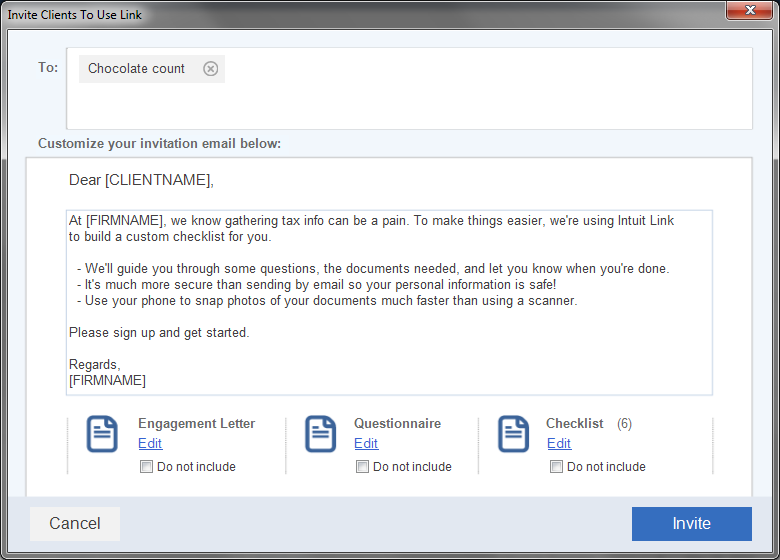
Task: Open the Checklist Edit link
Action: (x=559, y=443)
